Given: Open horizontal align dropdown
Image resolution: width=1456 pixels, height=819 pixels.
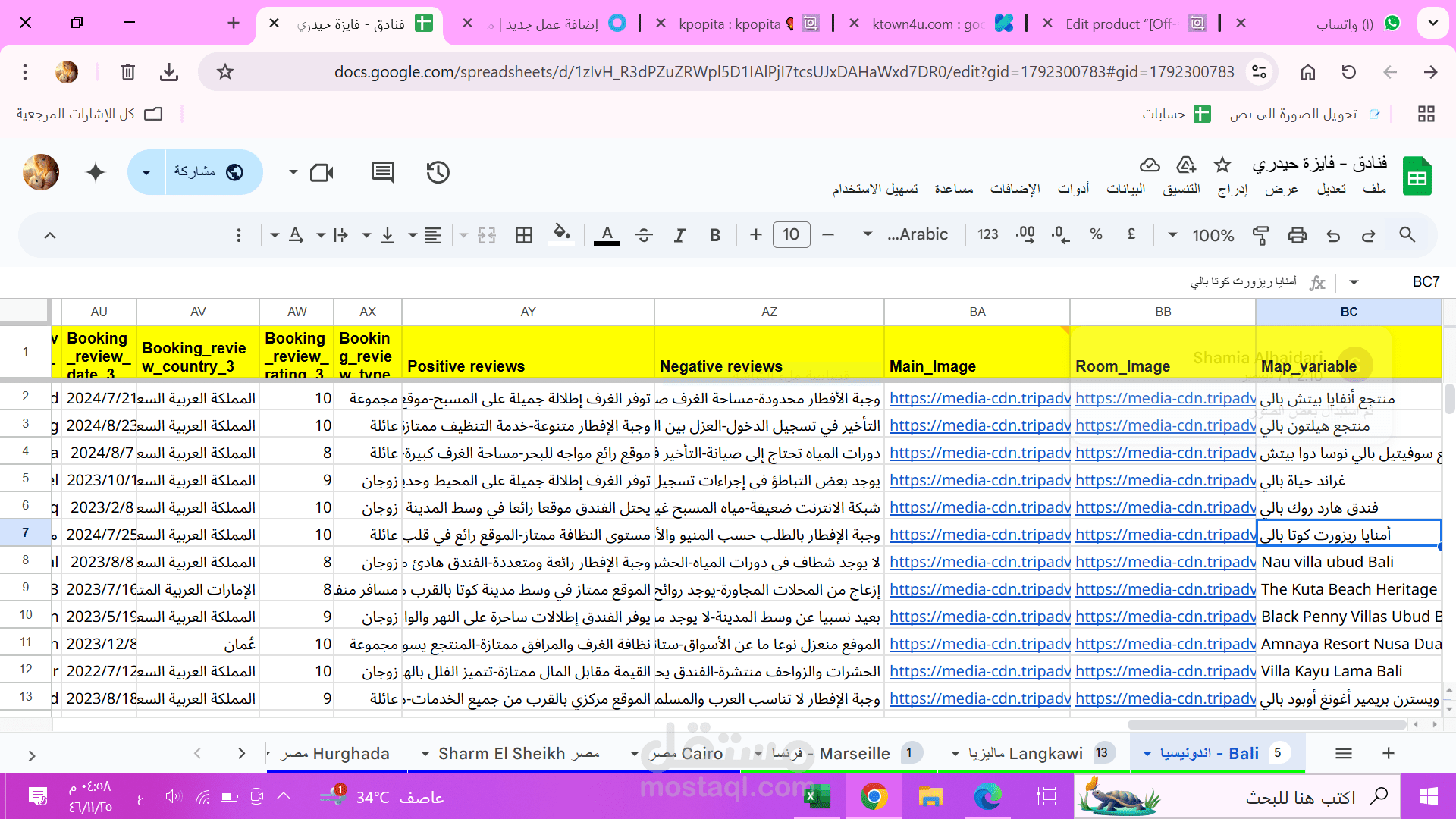Looking at the screenshot, I should coord(424,235).
